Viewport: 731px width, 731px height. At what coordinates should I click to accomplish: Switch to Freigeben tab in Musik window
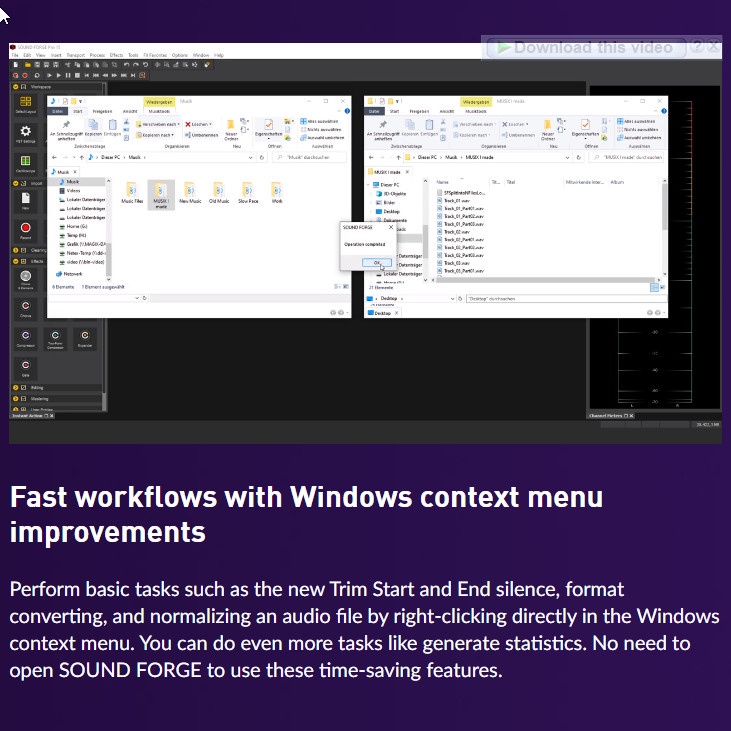102,111
